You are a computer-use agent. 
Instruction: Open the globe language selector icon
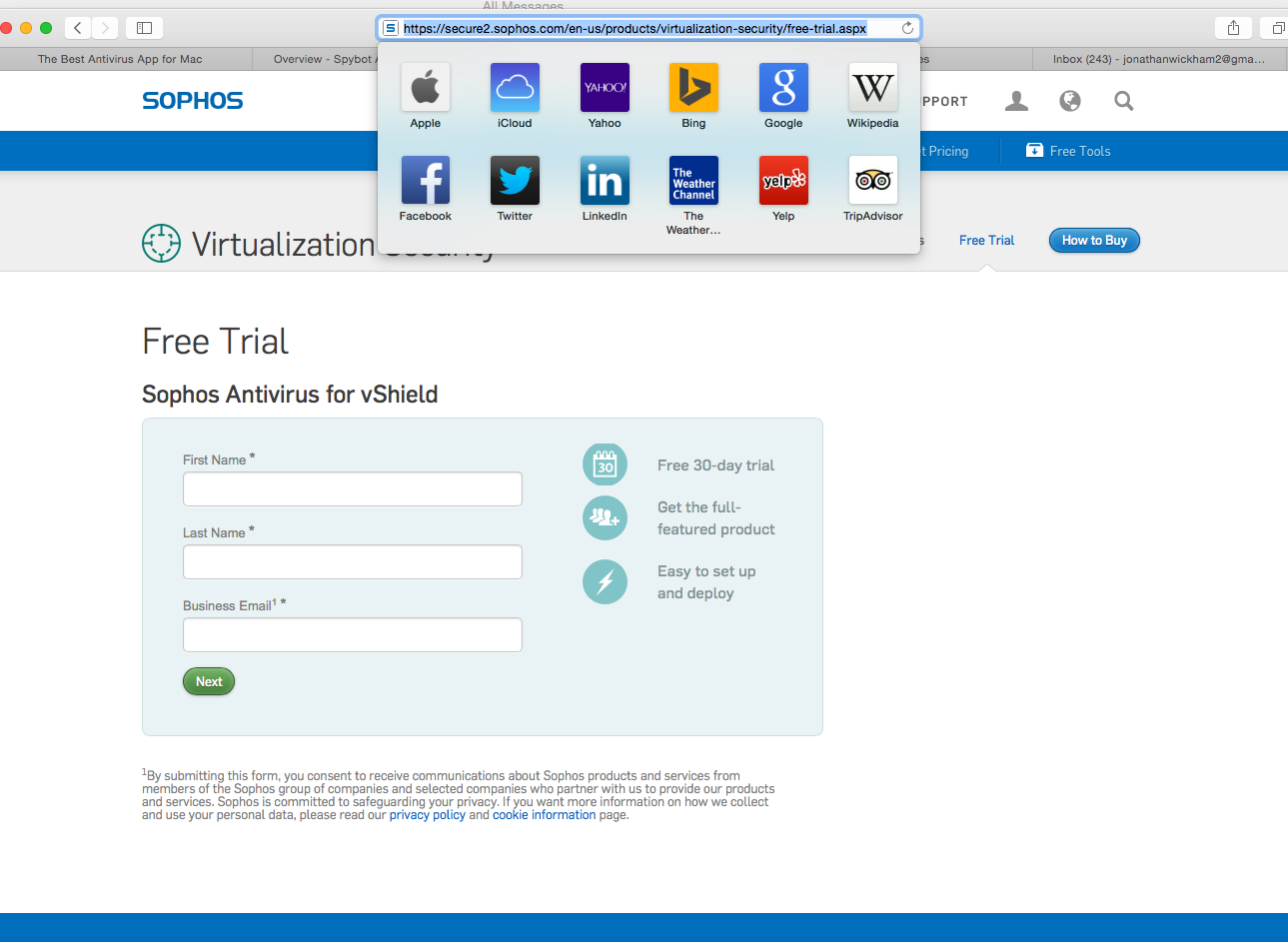(x=1070, y=101)
